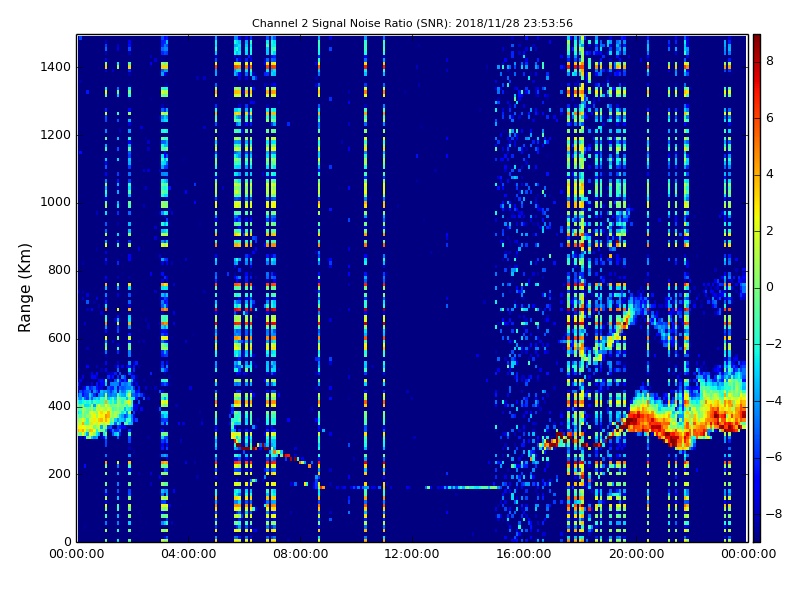Click the Range (Km) axis label
The height and width of the screenshot is (600, 800).
24,288
